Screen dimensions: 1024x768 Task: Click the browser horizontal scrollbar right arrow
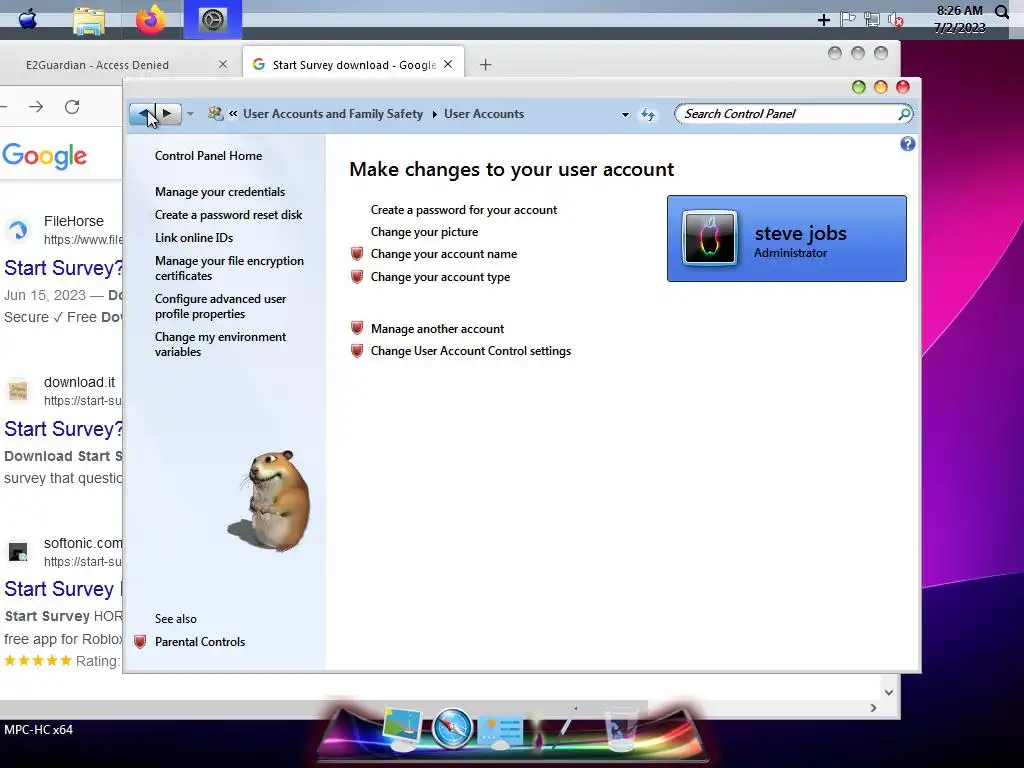click(x=873, y=708)
